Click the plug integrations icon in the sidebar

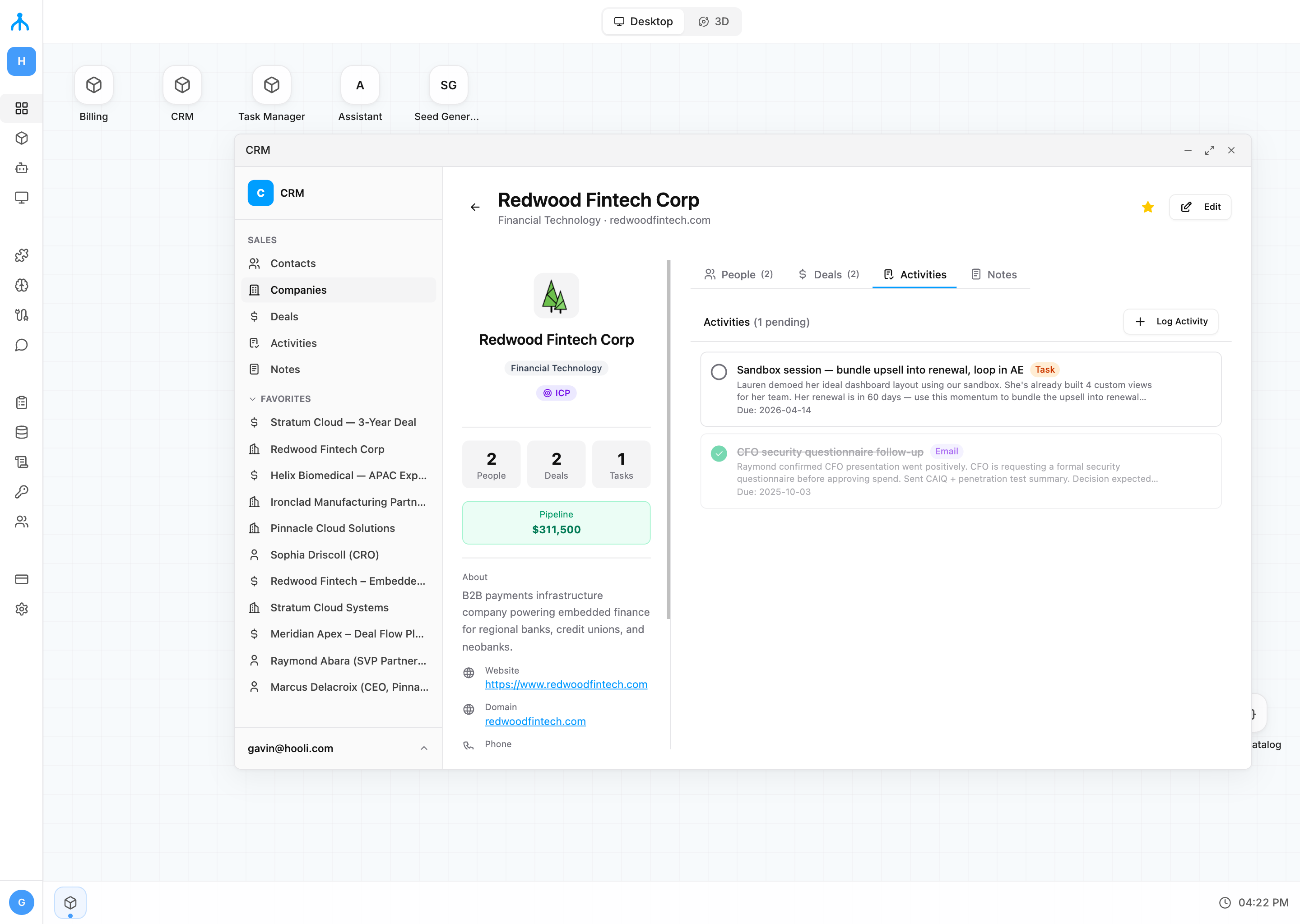coord(21,314)
